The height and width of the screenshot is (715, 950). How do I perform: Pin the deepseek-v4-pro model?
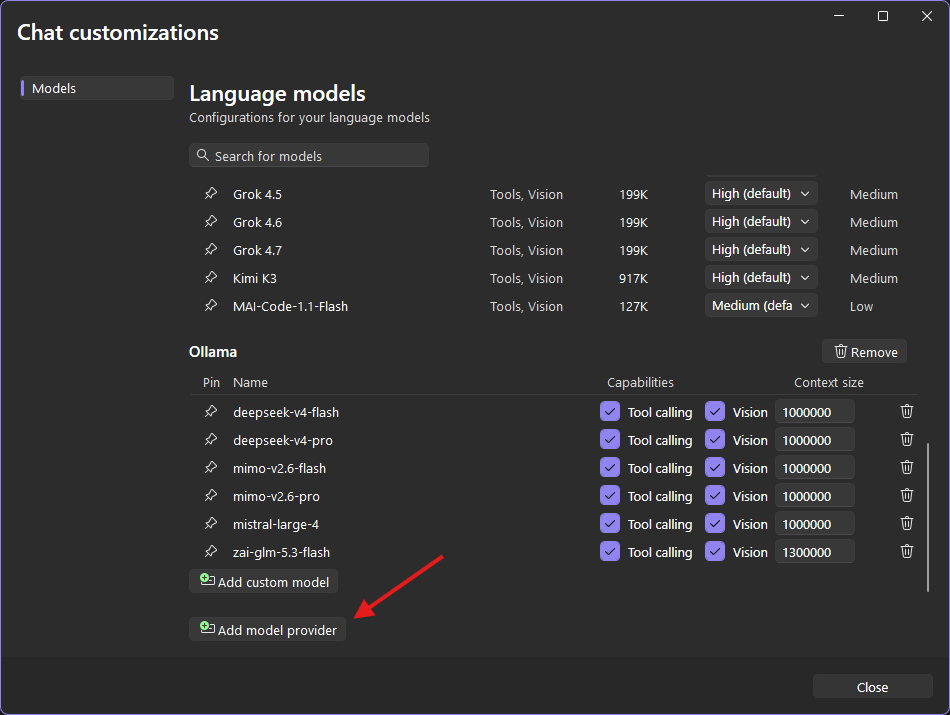(211, 439)
